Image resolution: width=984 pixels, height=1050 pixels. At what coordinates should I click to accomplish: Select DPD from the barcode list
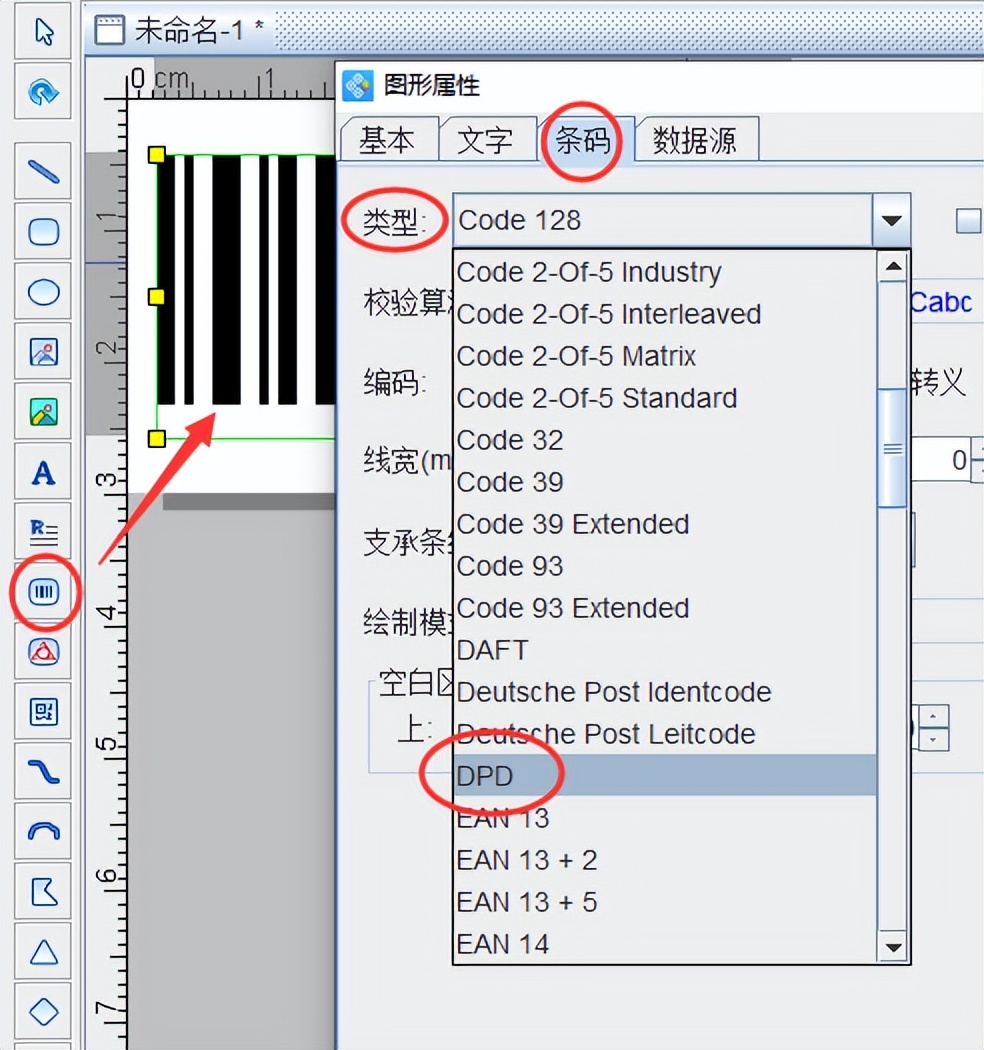point(483,775)
